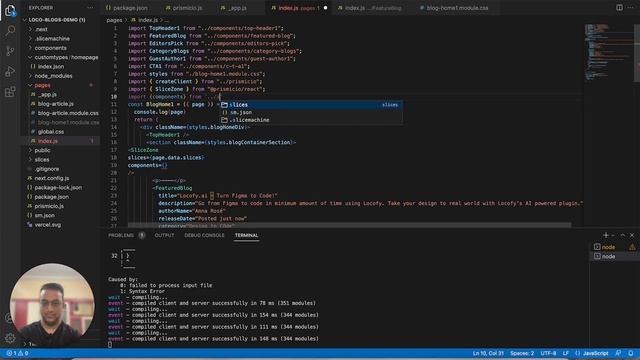Select the second node terminal entry
Viewport: 640px width, 360px height.
614,256
